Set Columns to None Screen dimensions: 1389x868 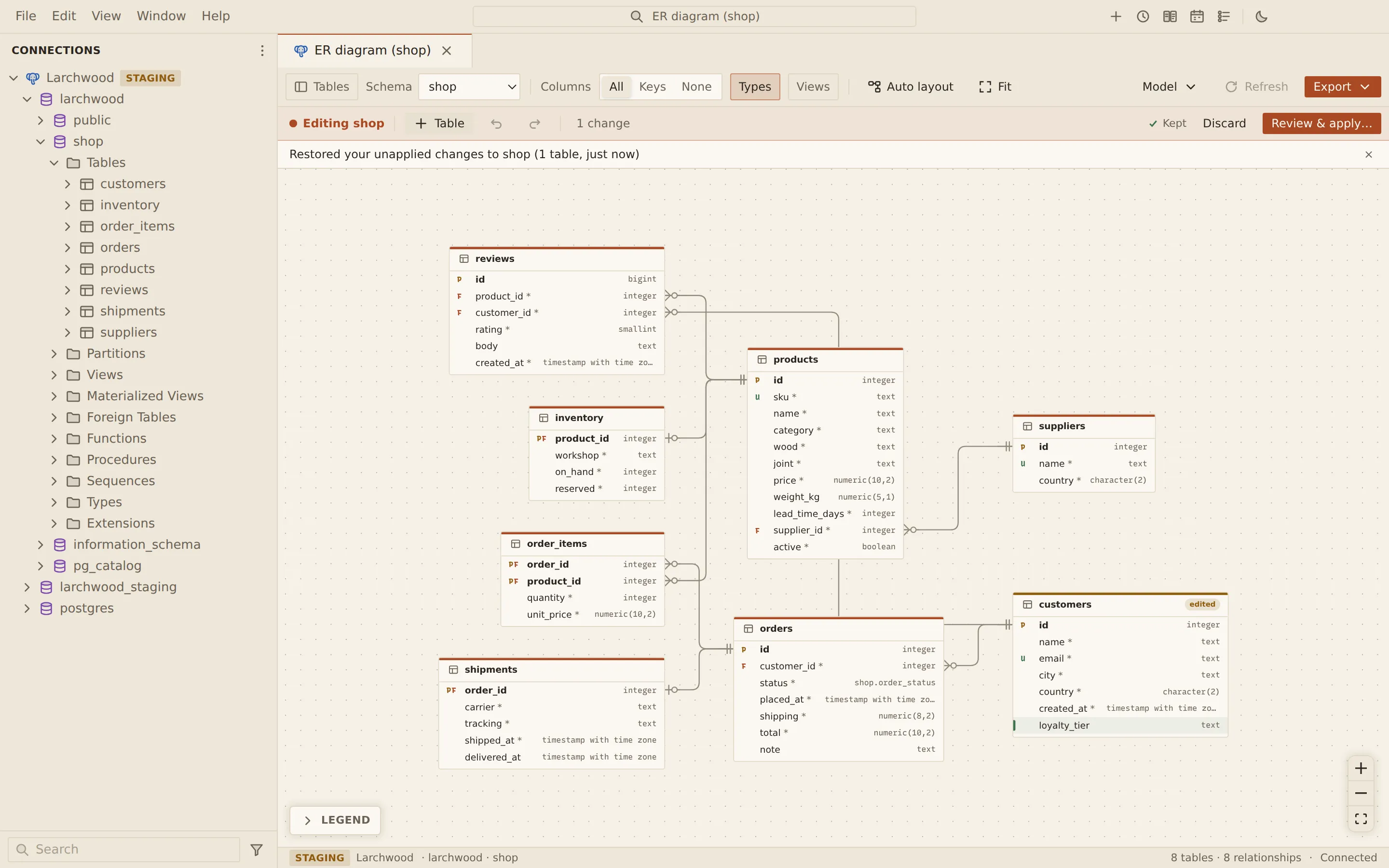point(696,87)
